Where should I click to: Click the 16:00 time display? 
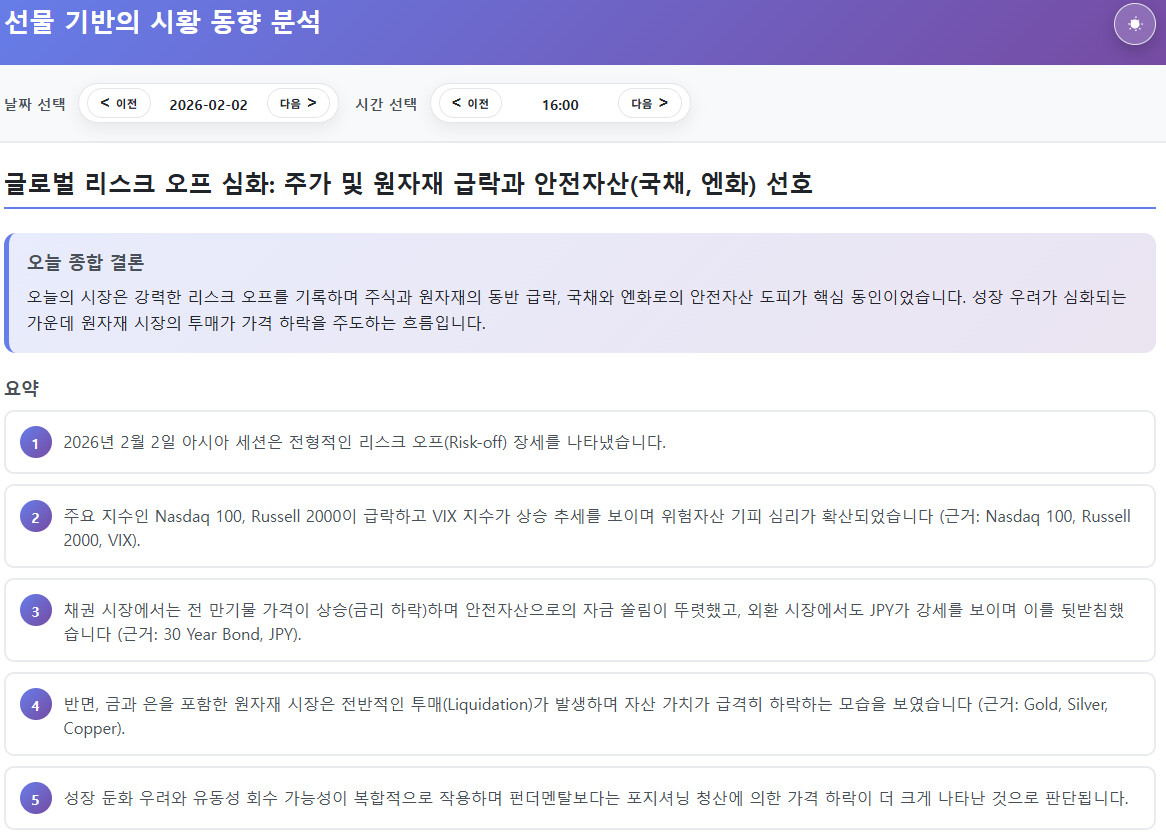560,104
